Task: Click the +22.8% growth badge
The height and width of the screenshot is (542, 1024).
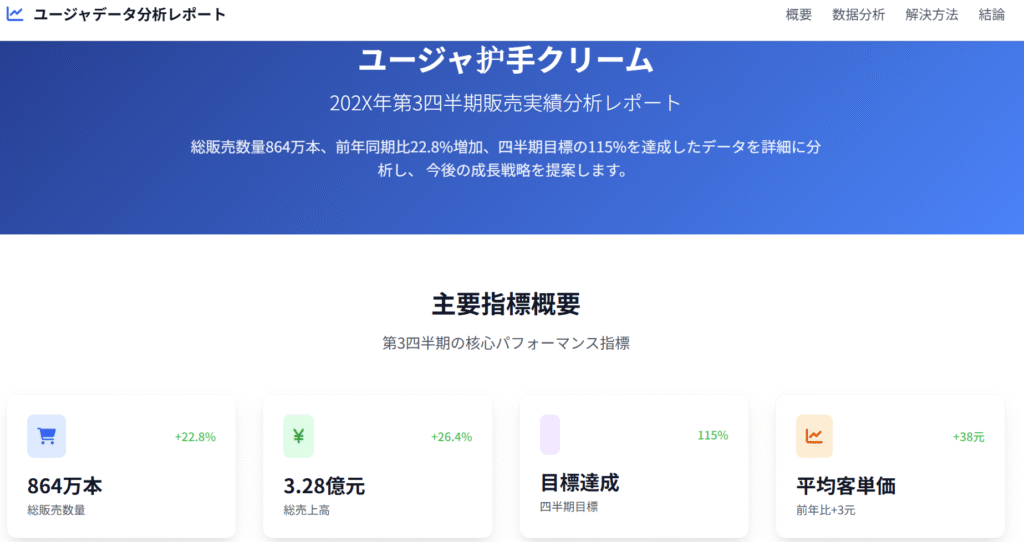Action: tap(195, 437)
